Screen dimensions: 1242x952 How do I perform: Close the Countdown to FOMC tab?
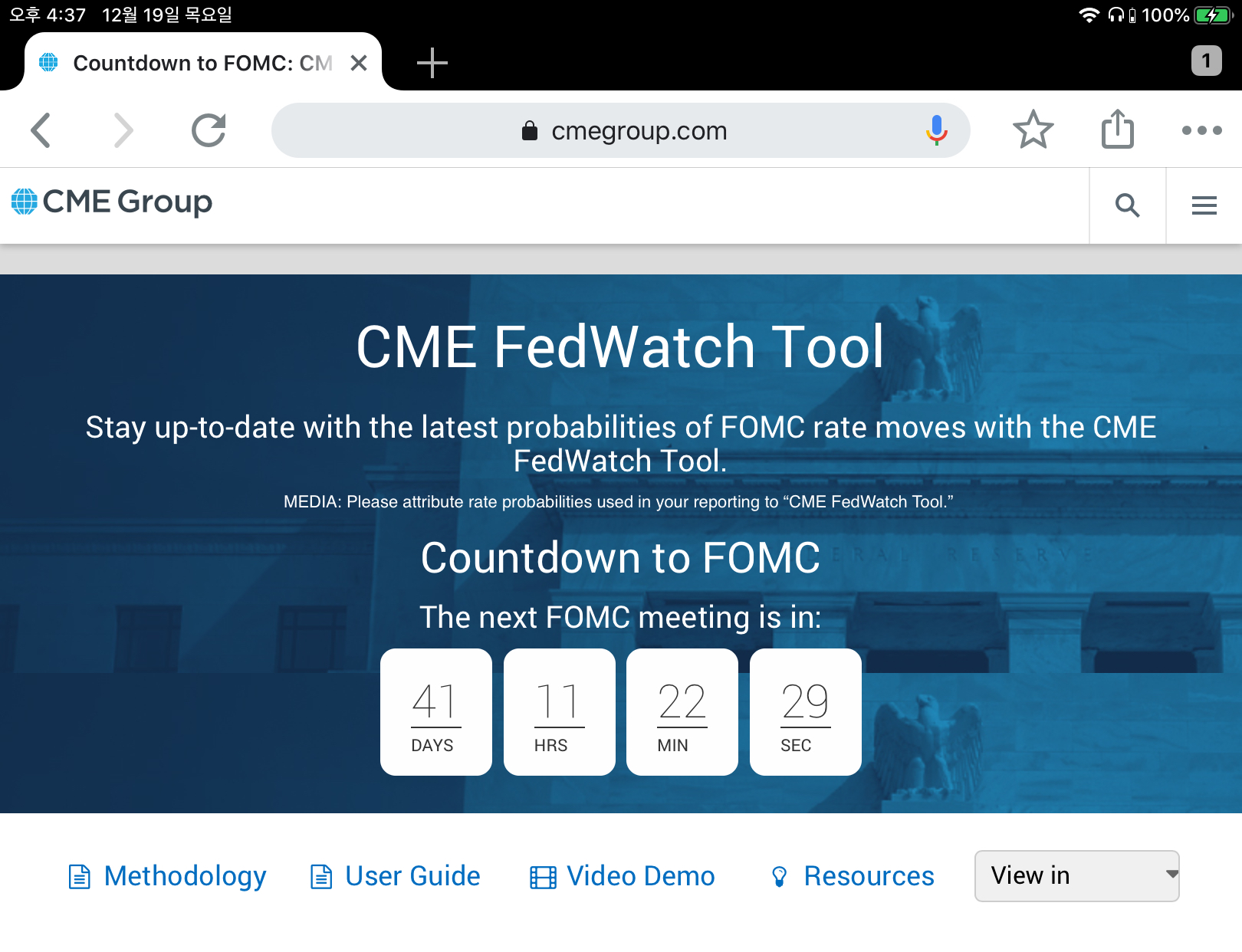(x=359, y=63)
